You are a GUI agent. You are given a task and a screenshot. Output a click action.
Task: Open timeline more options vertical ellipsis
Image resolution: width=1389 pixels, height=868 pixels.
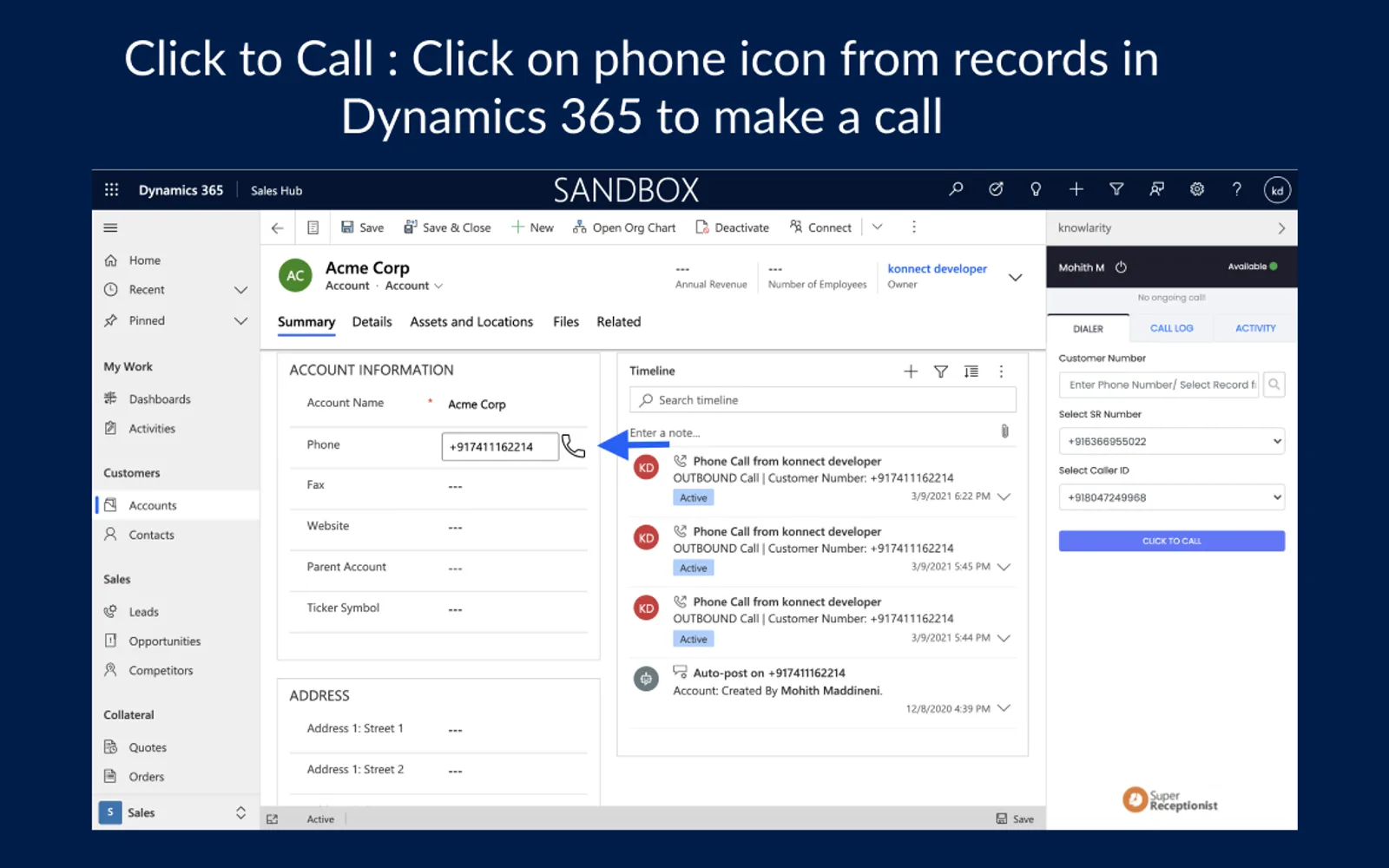[x=1001, y=372]
